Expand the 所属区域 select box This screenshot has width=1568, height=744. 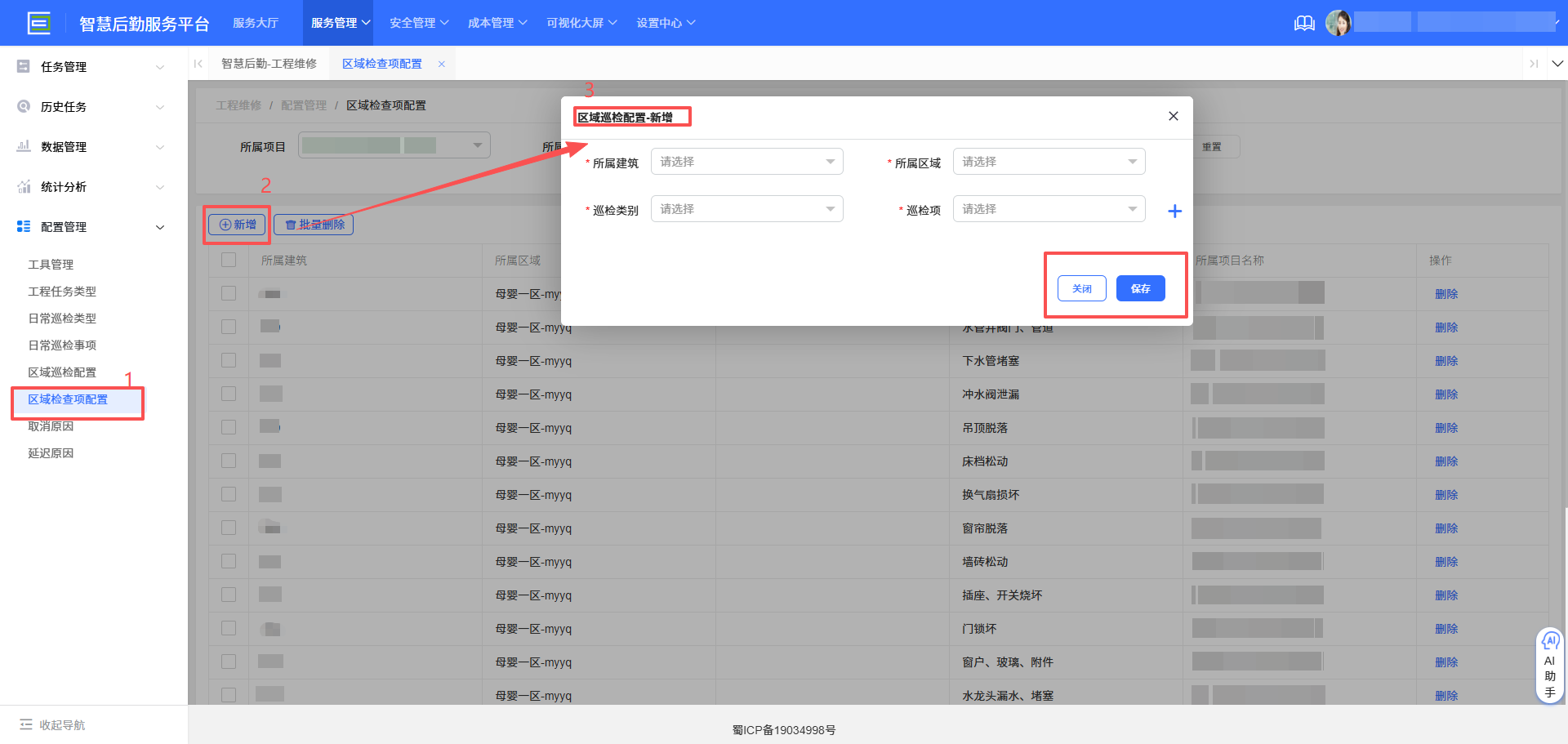click(1049, 162)
